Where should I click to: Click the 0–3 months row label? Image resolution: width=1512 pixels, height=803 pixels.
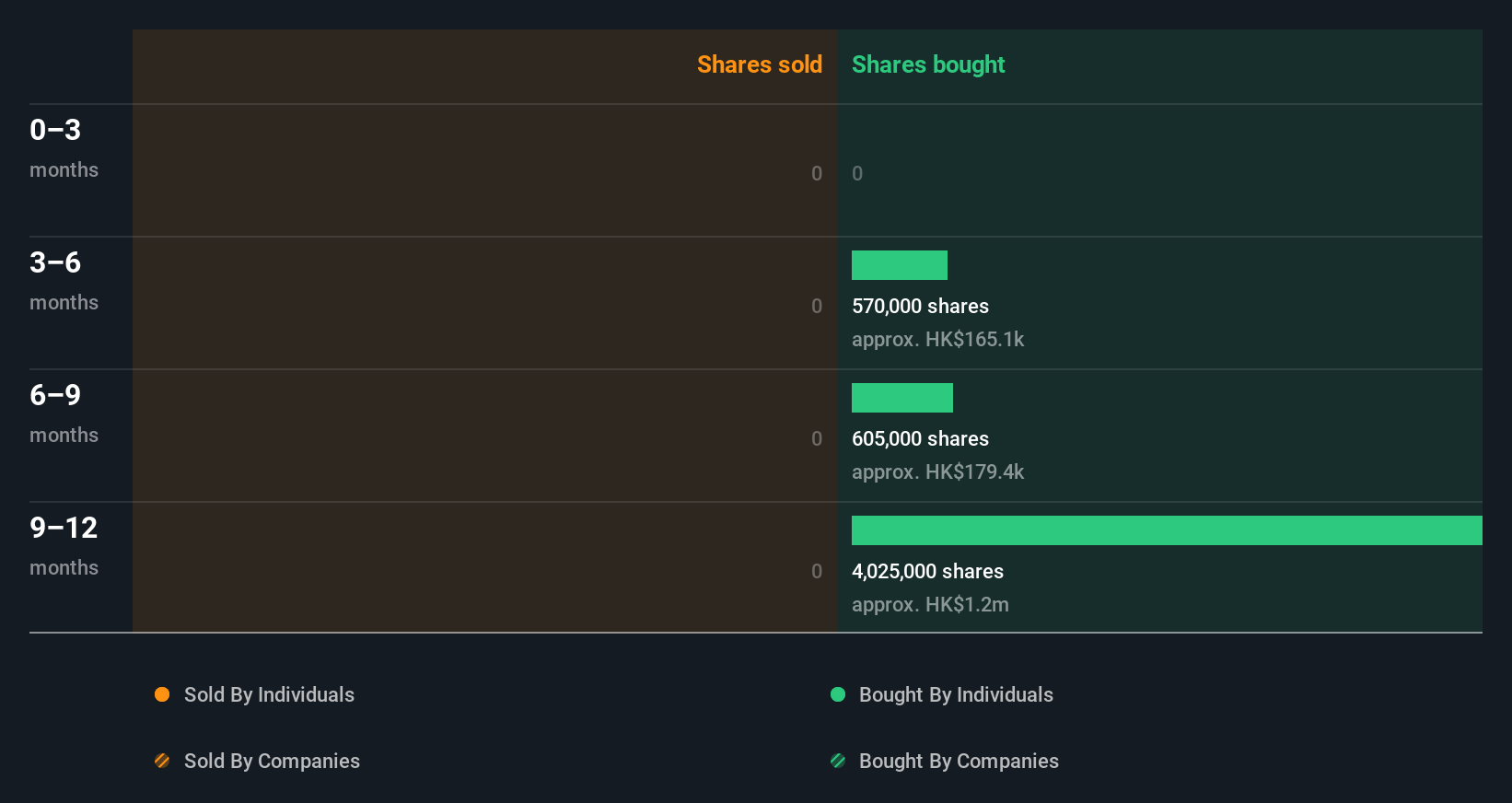[x=64, y=148]
